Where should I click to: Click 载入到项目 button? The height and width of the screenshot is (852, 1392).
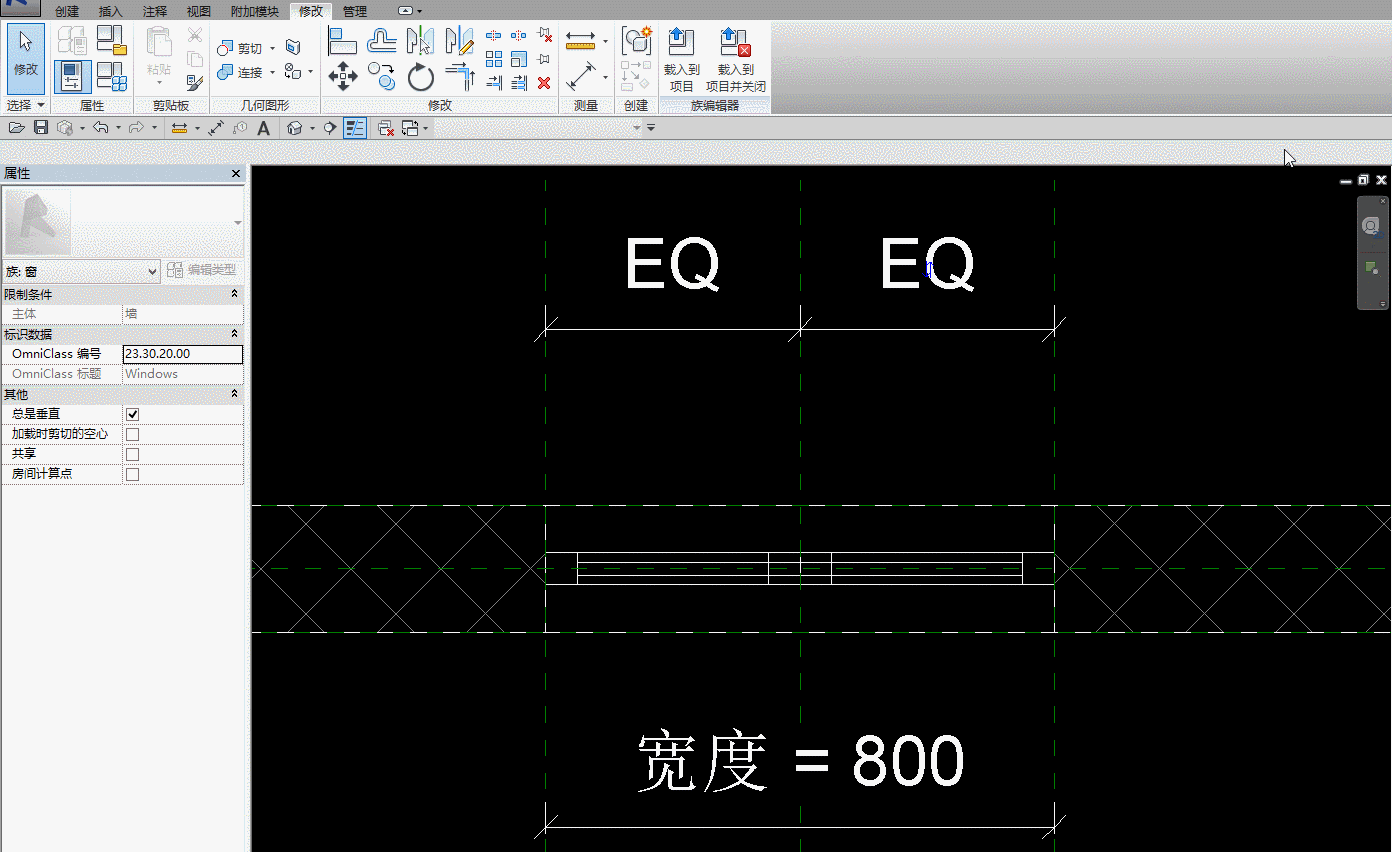[x=682, y=60]
